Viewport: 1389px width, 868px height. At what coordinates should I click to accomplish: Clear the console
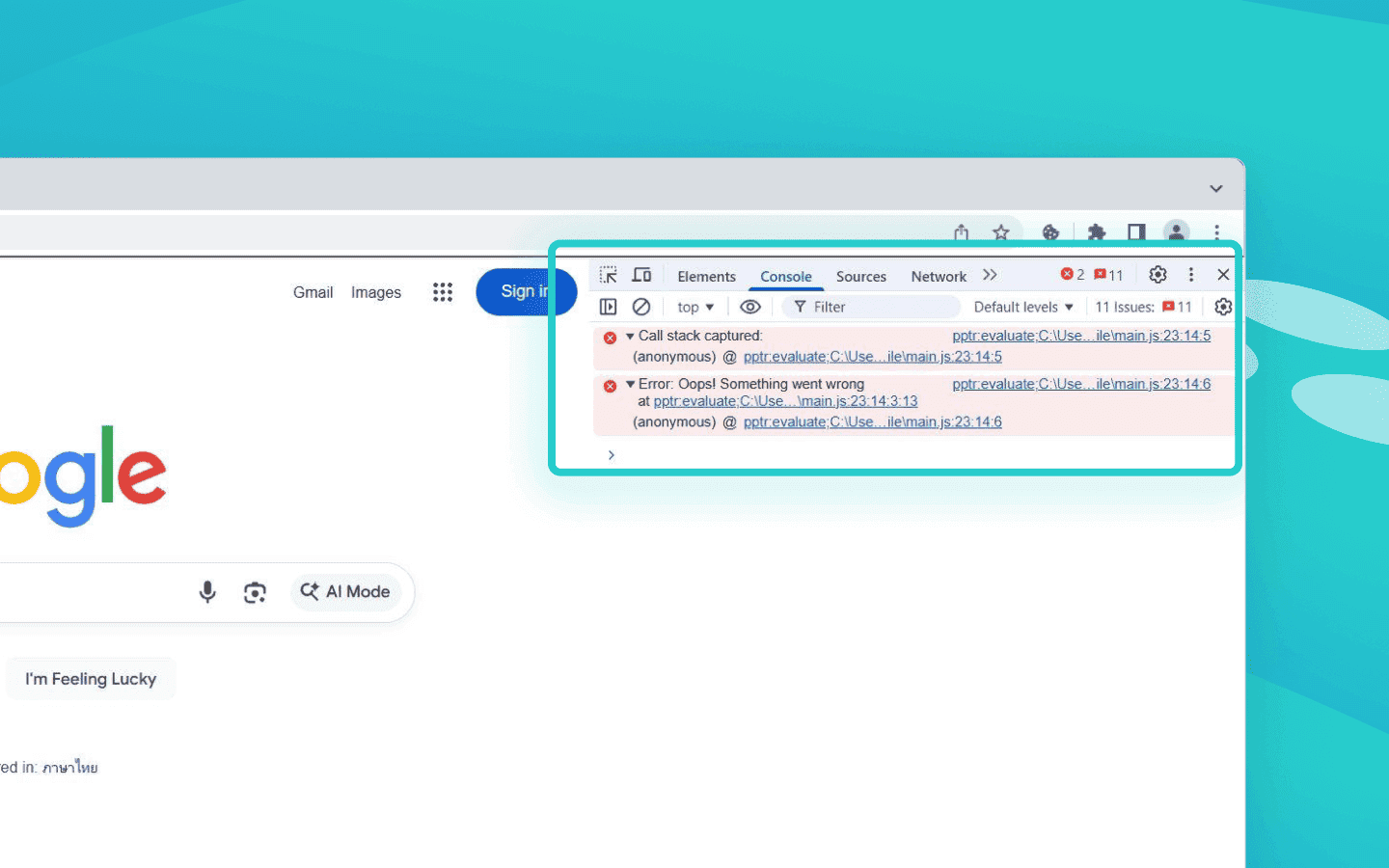point(641,307)
